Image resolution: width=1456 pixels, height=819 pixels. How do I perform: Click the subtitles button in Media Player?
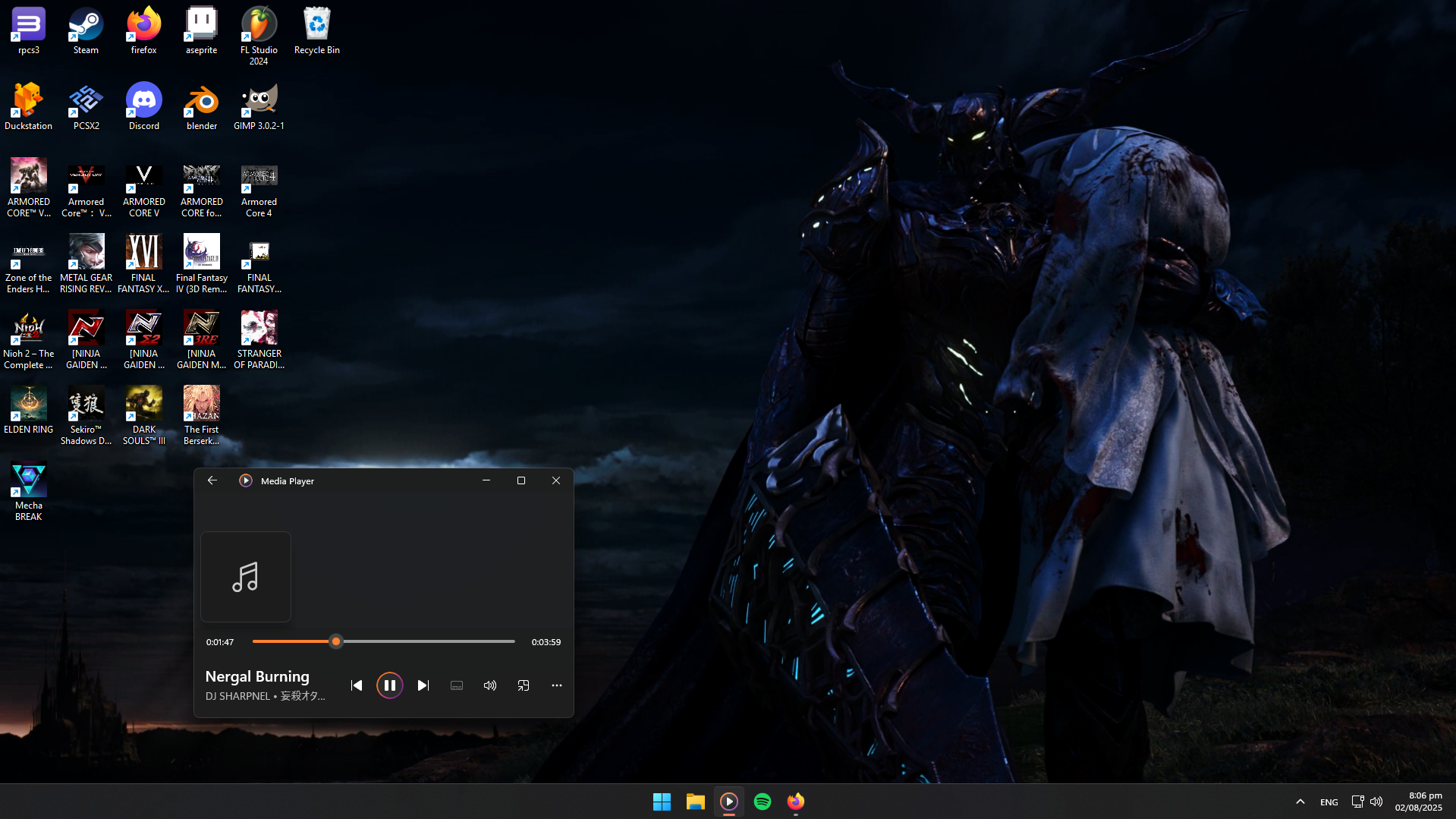(456, 685)
